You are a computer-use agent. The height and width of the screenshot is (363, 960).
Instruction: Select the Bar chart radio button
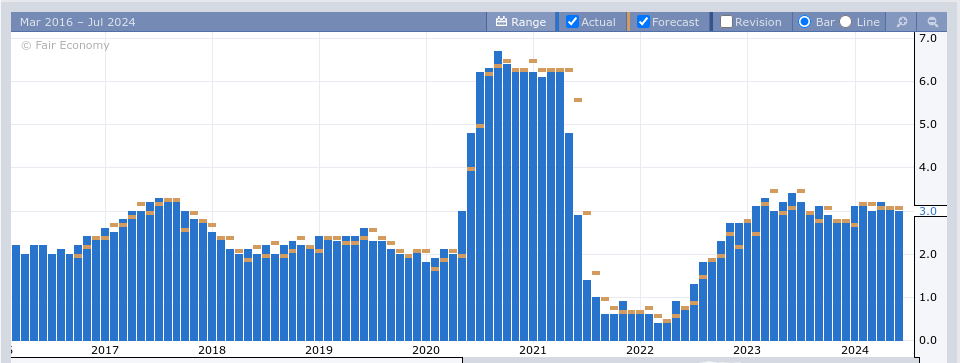click(805, 22)
